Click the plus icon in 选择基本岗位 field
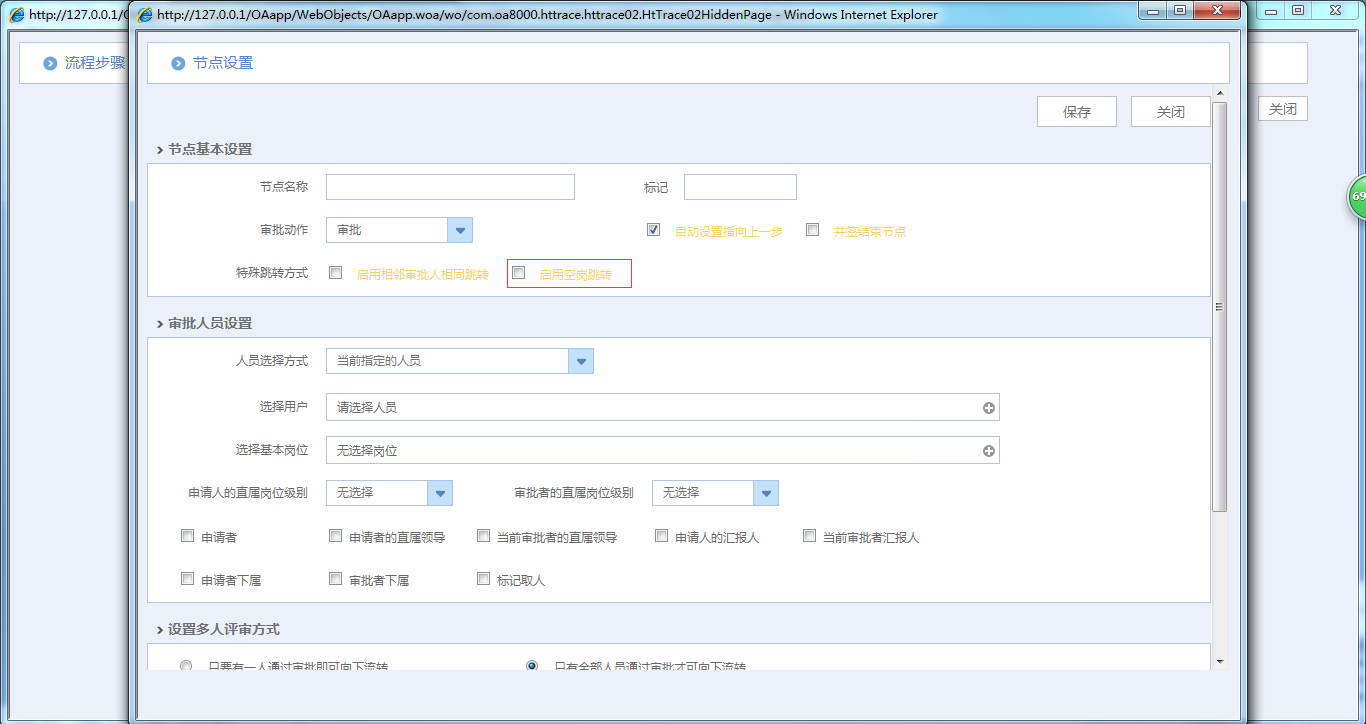 coord(988,451)
